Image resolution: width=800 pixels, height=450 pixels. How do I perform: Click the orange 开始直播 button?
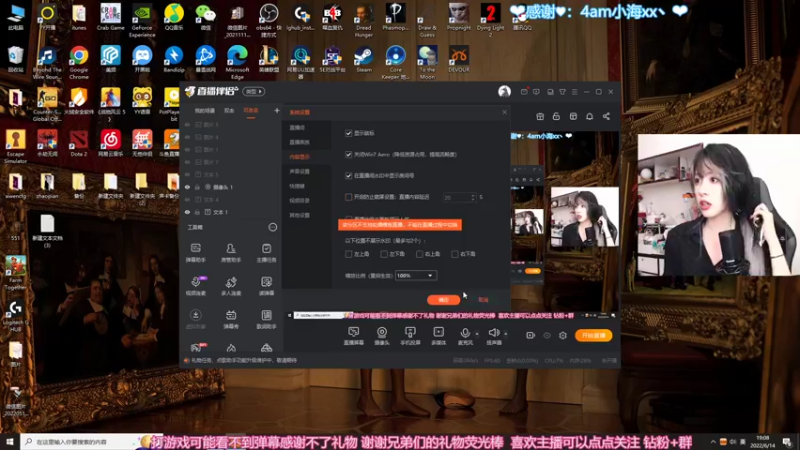coord(593,335)
